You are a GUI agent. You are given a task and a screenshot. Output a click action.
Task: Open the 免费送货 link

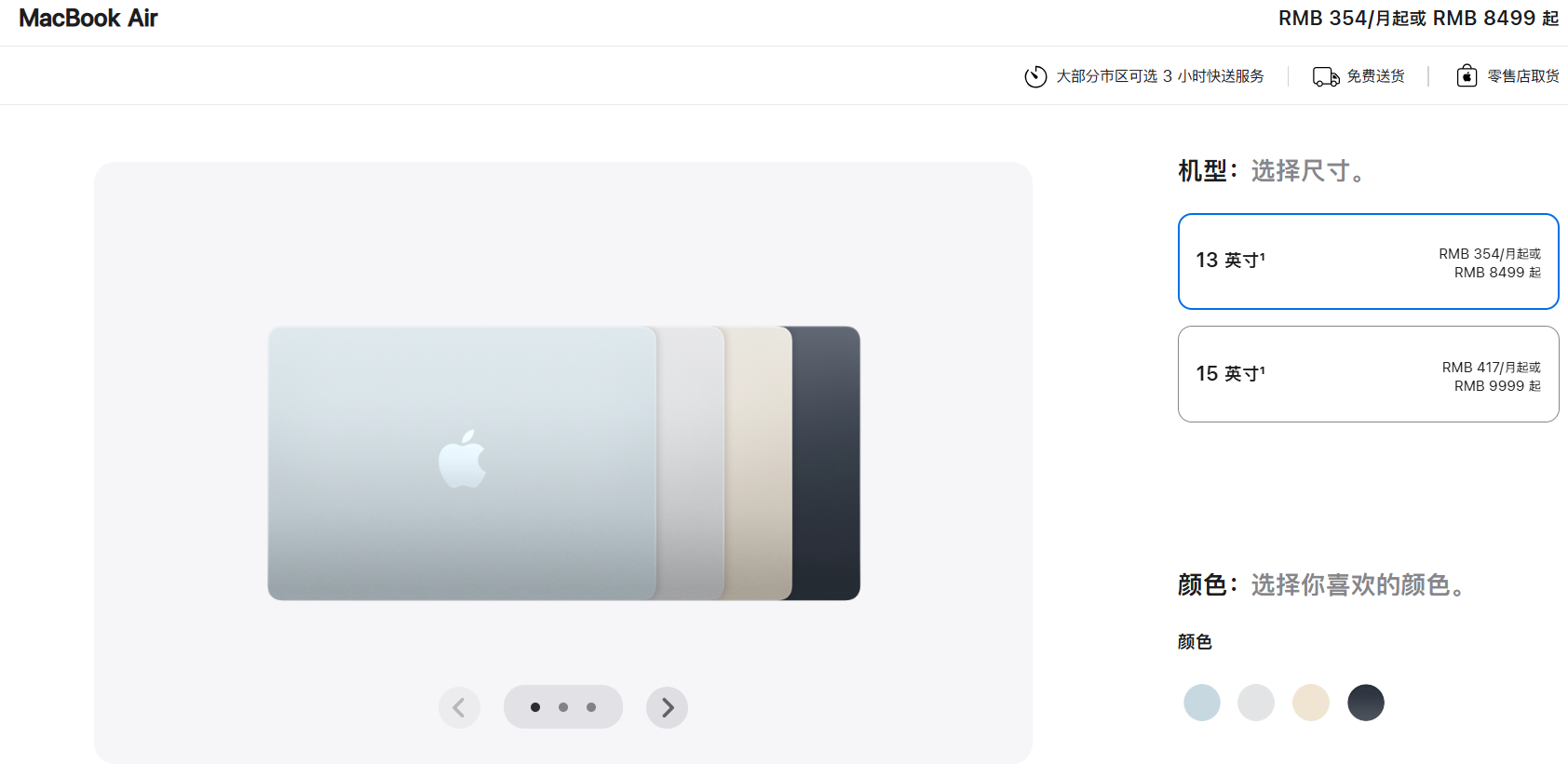click(1375, 76)
